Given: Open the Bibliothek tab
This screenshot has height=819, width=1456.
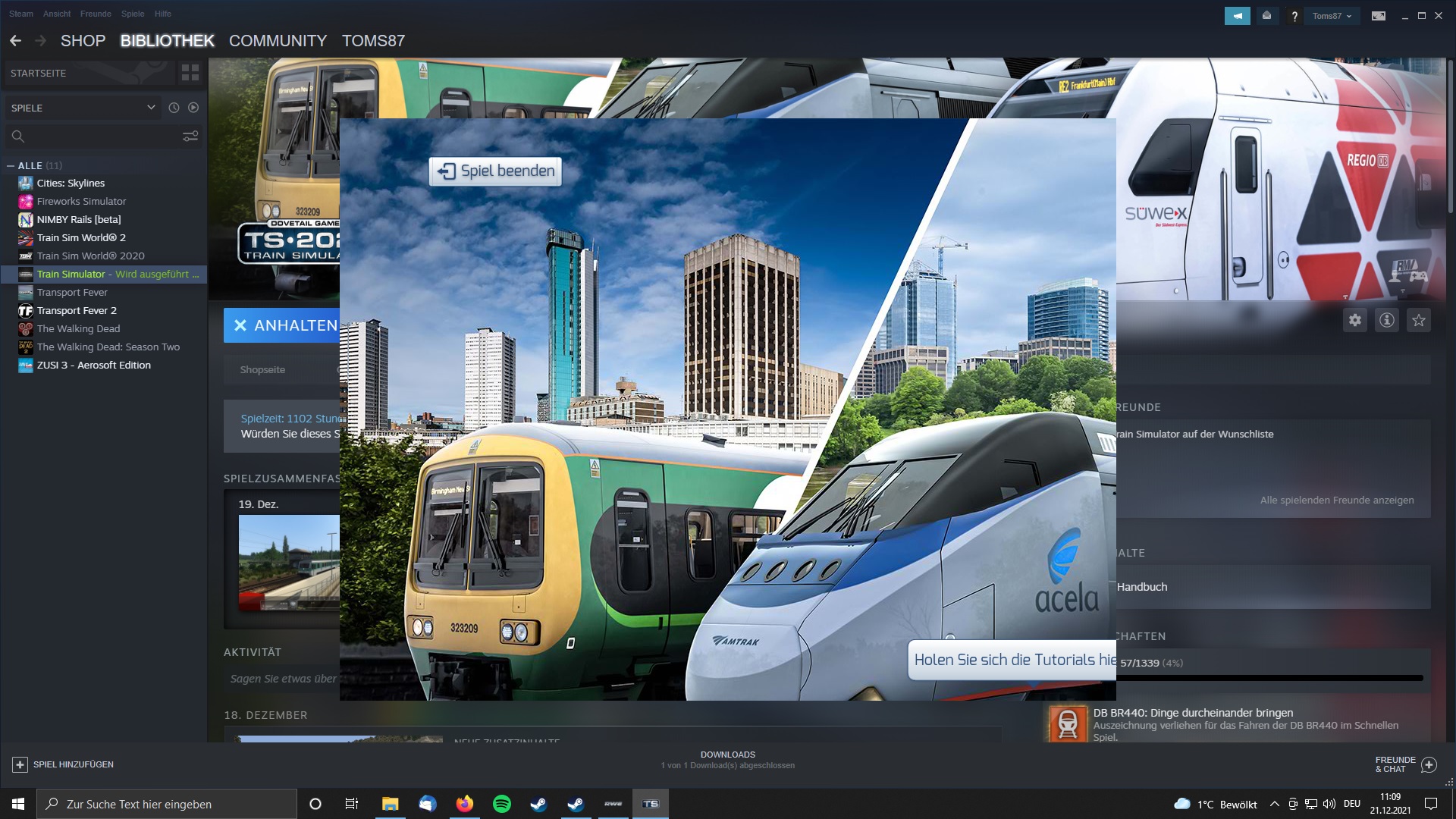Looking at the screenshot, I should point(167,41).
